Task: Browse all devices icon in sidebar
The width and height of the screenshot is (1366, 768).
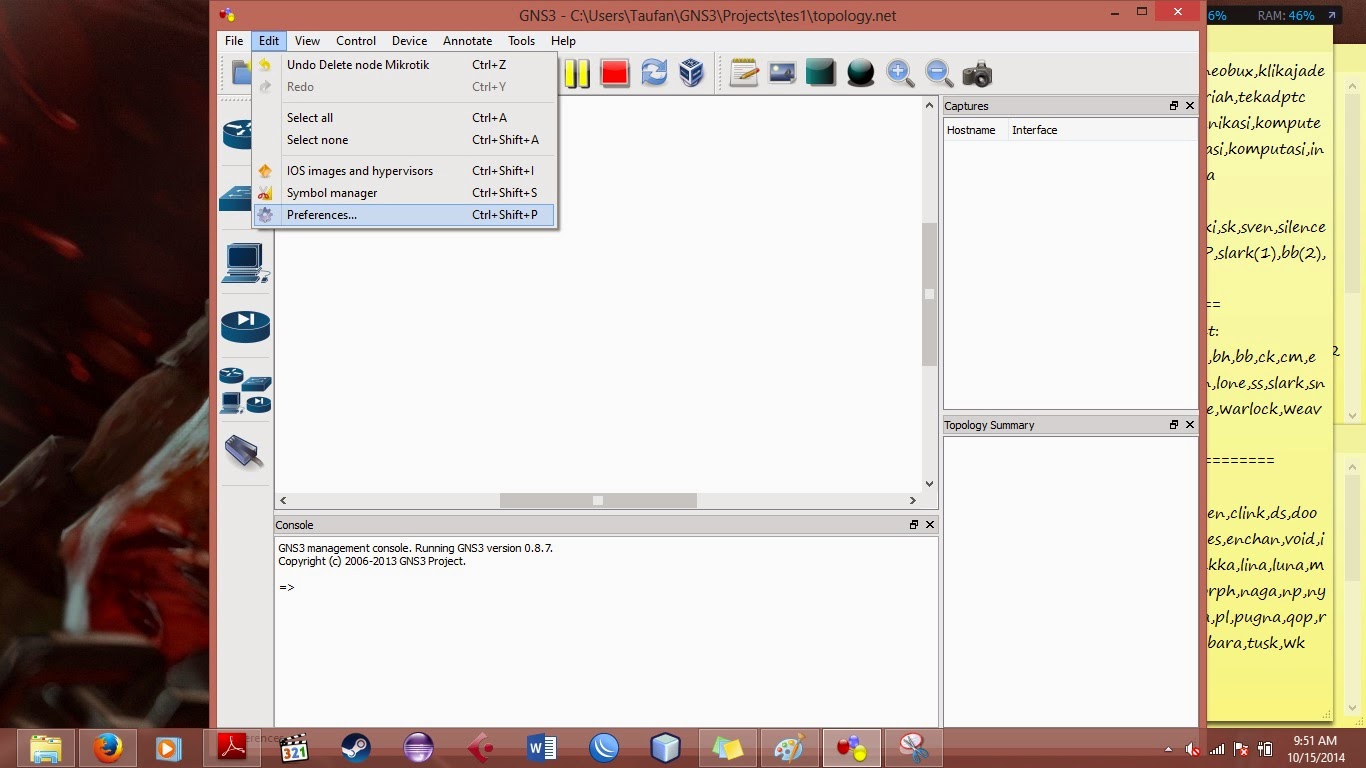Action: (x=245, y=391)
